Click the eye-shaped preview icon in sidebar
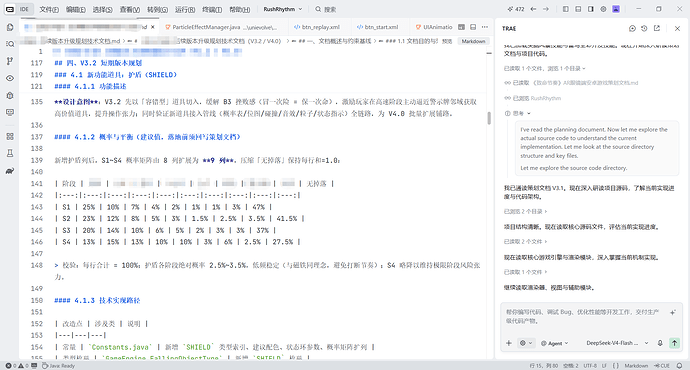The image size is (690, 370). 10,78
